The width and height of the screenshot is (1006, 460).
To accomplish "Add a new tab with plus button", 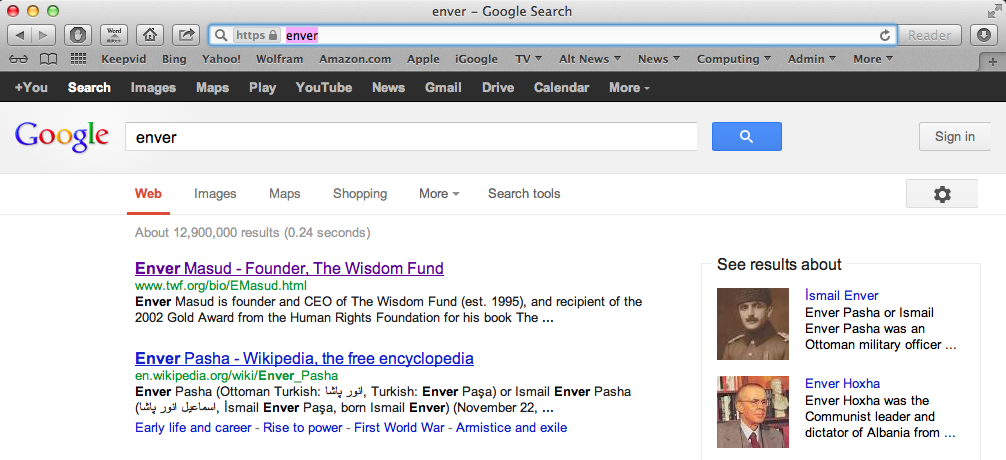I will tap(993, 62).
